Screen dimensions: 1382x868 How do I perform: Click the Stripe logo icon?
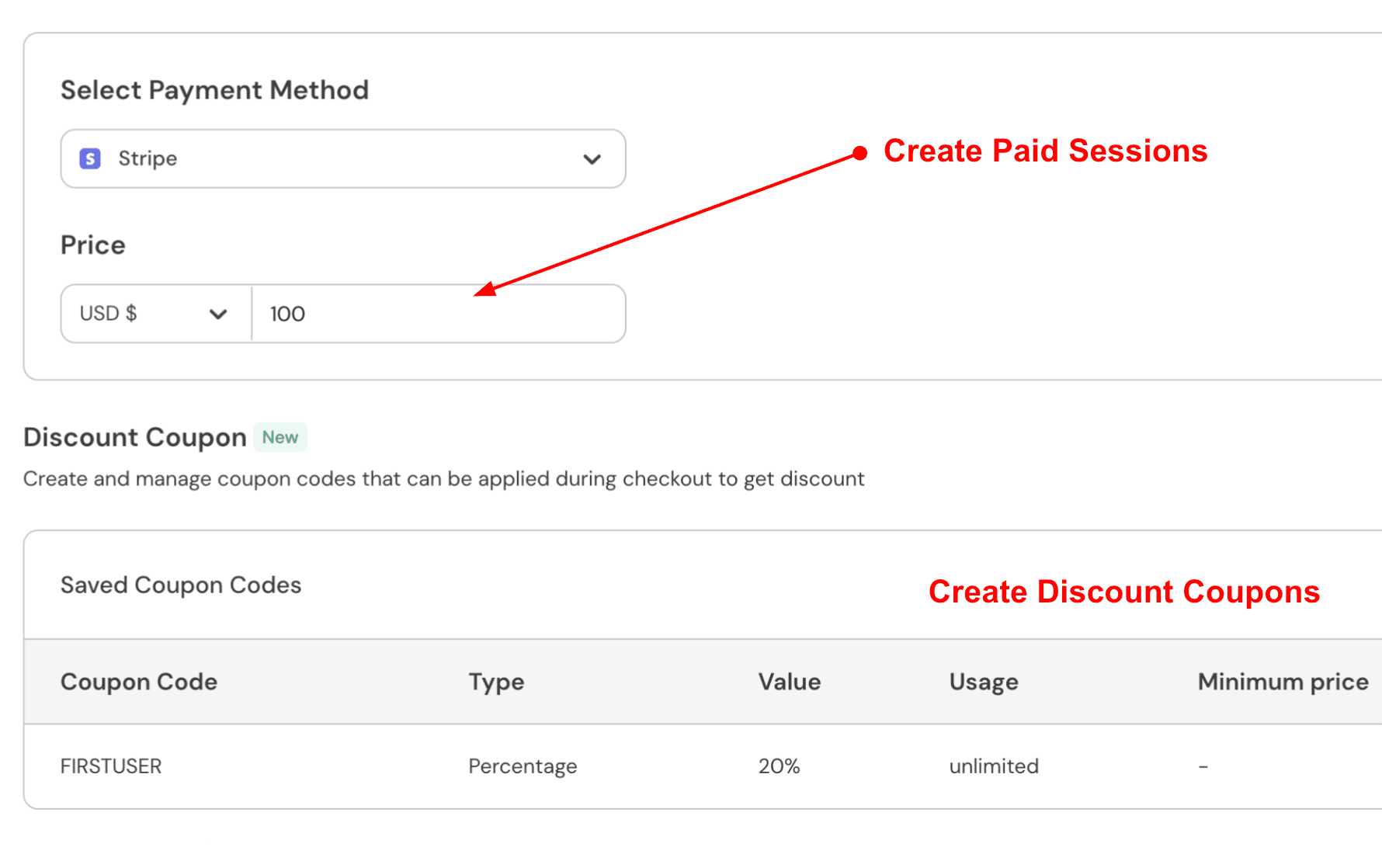[90, 158]
